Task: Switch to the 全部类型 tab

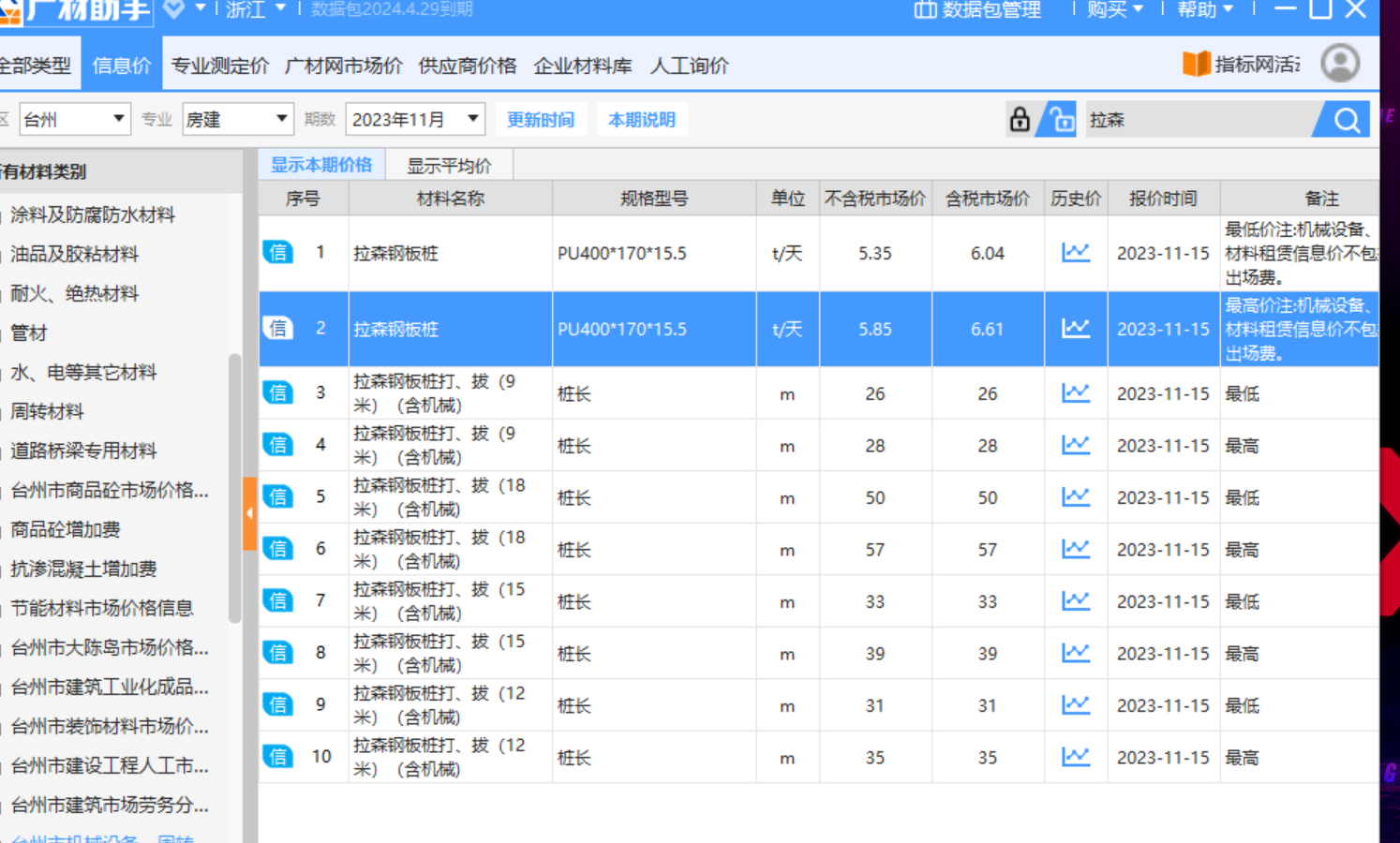Action: (x=36, y=66)
